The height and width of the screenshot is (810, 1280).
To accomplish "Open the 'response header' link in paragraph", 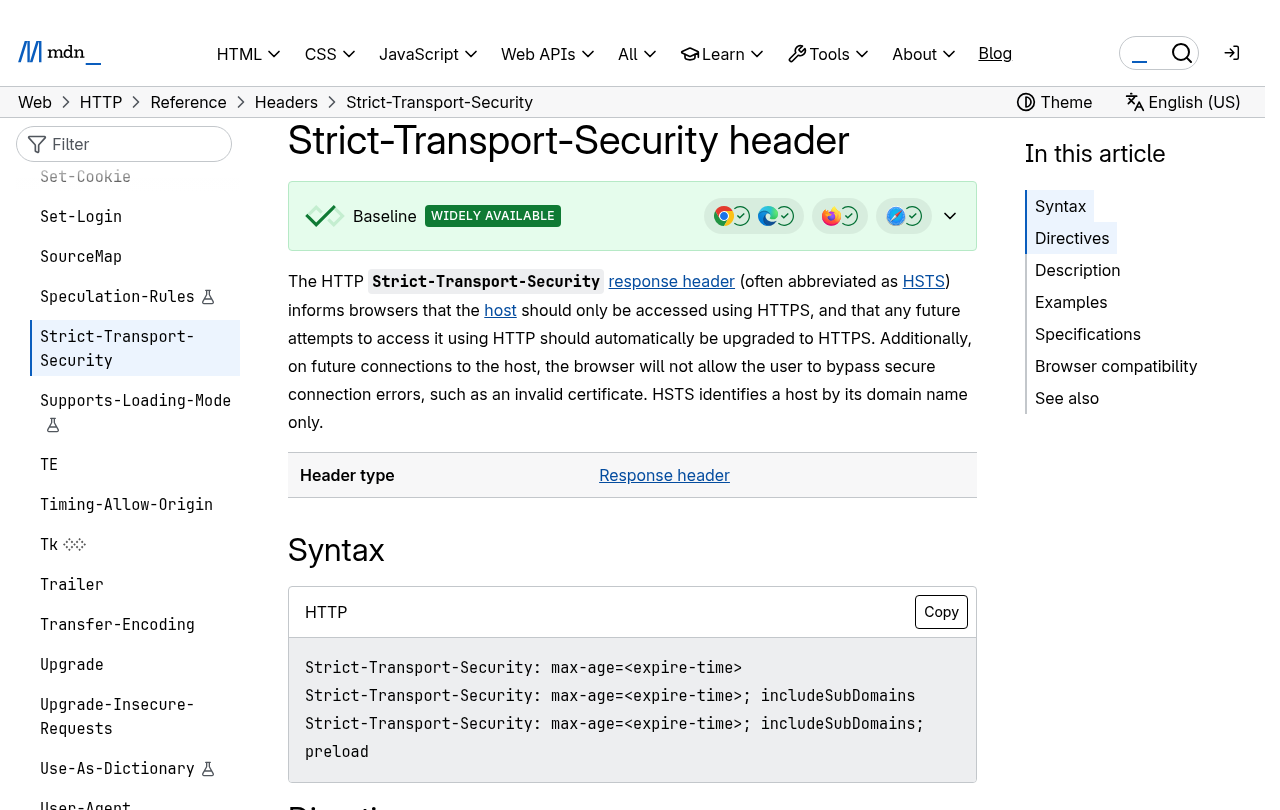I will click(672, 282).
